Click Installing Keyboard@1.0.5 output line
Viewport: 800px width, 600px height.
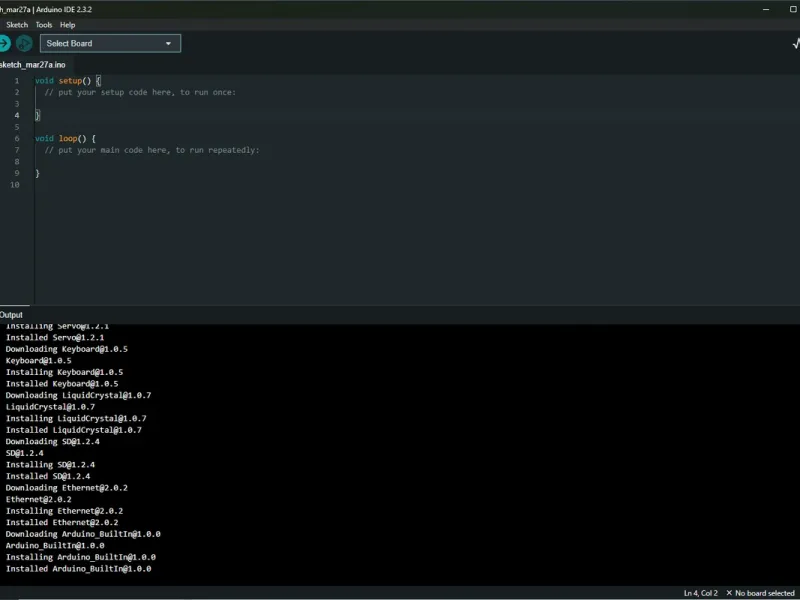pos(64,372)
